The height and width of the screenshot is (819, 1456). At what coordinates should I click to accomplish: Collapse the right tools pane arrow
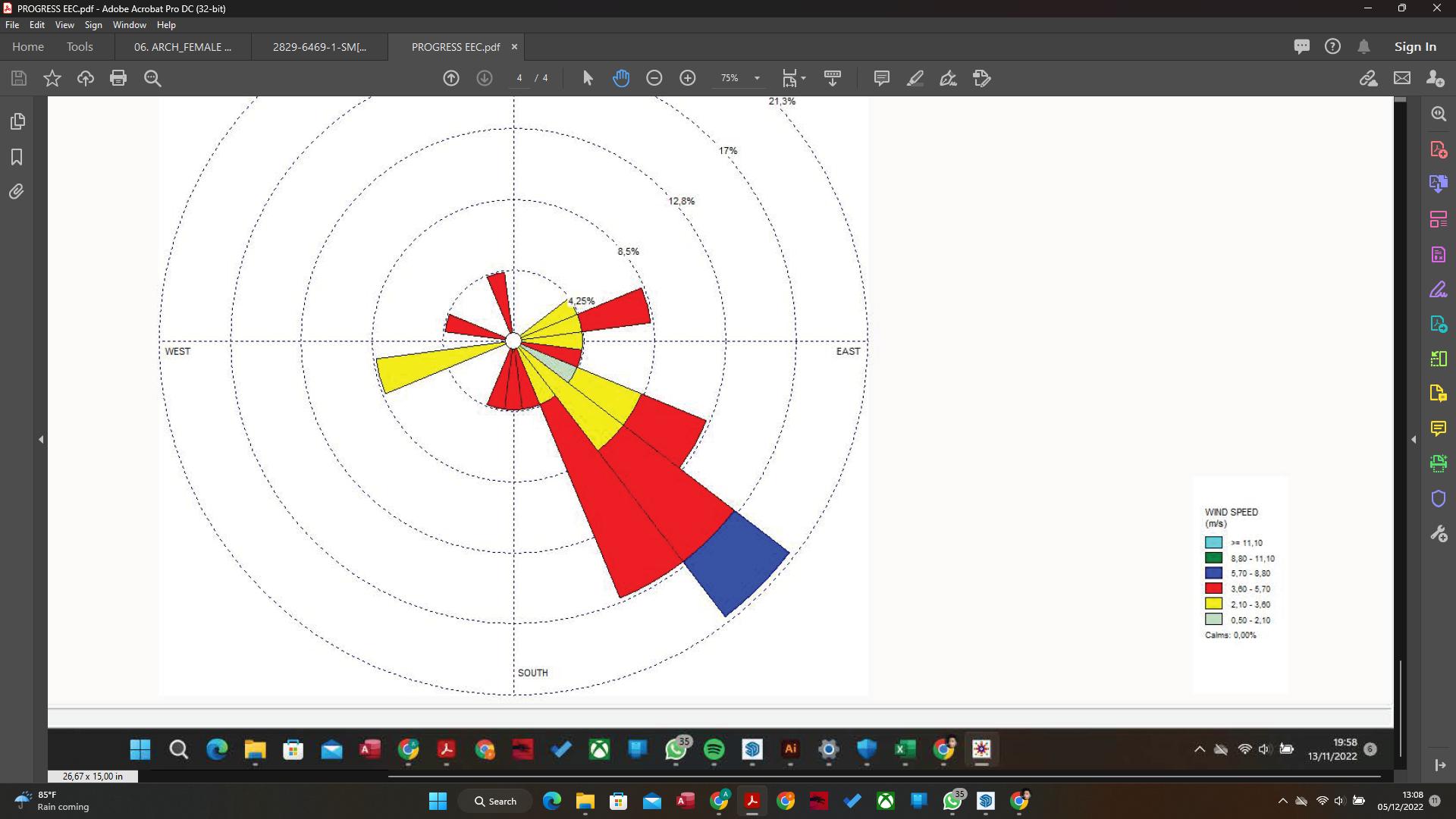(1414, 440)
